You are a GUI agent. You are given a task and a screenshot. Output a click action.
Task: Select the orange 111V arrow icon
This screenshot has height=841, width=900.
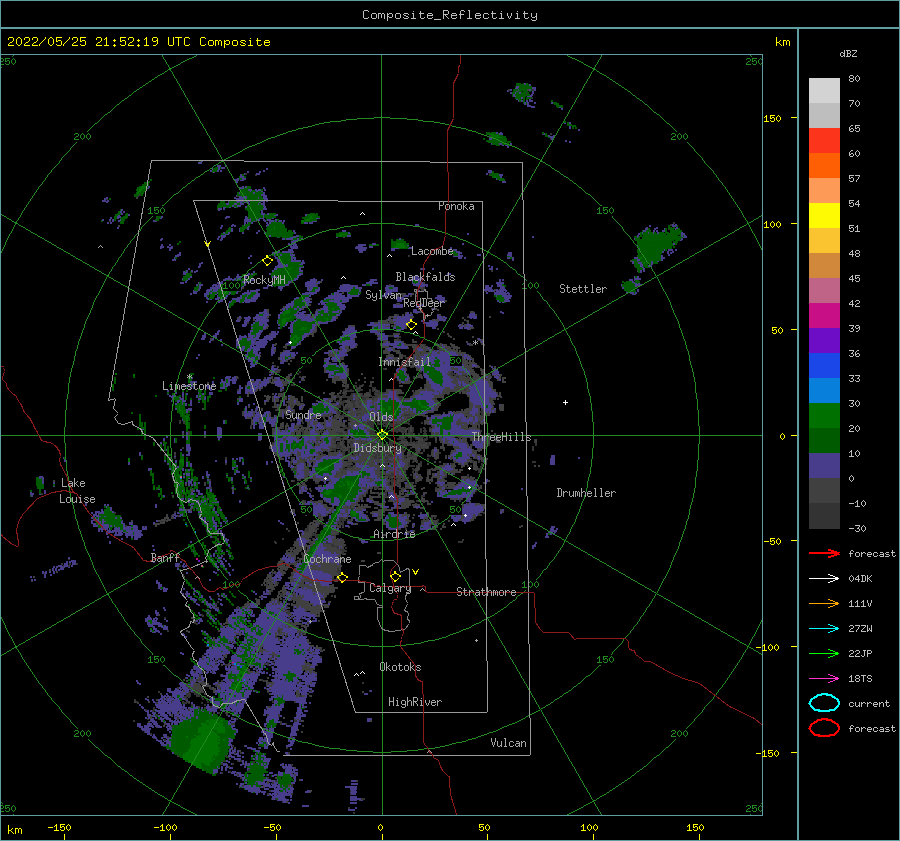coord(824,603)
